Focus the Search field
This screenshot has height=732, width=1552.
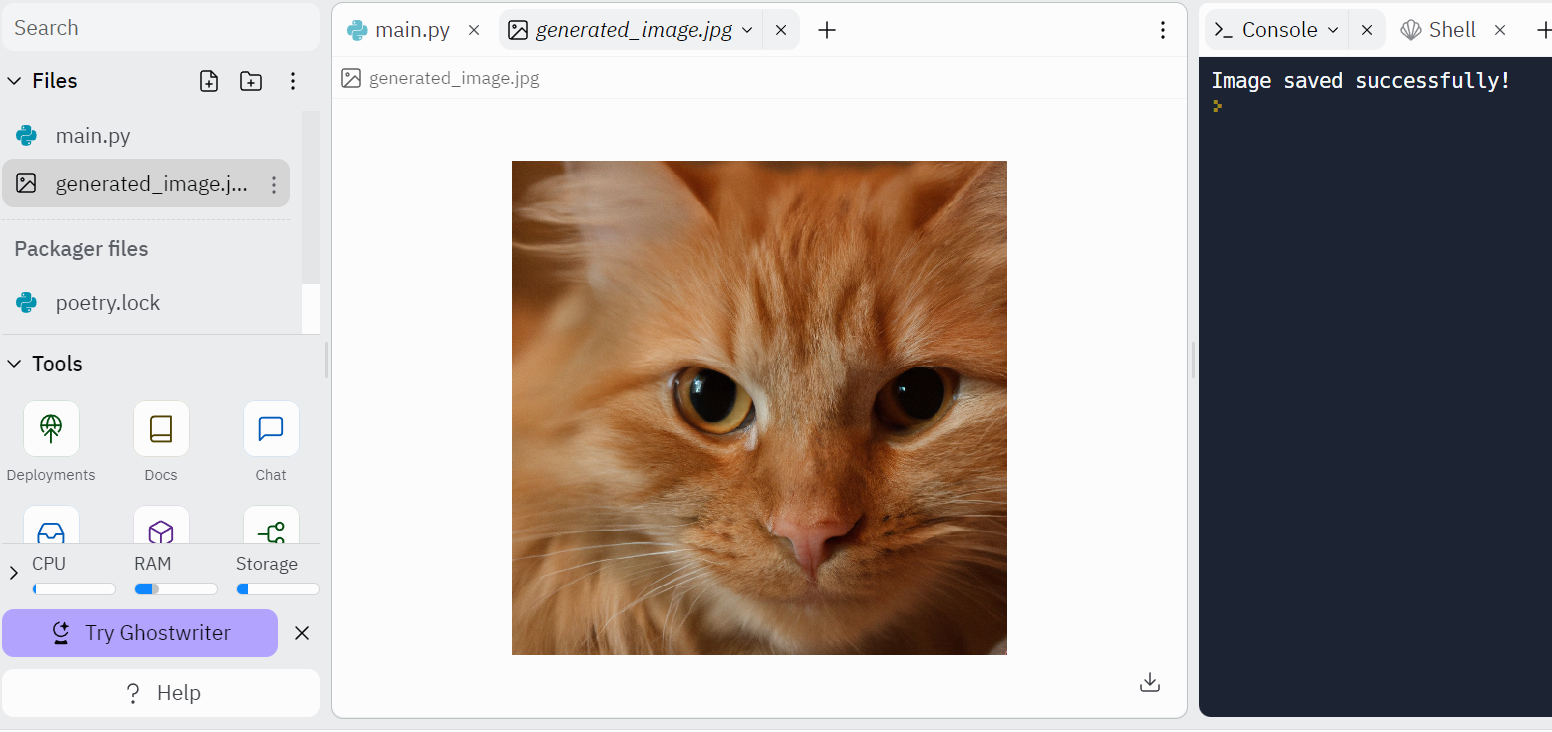tap(161, 28)
